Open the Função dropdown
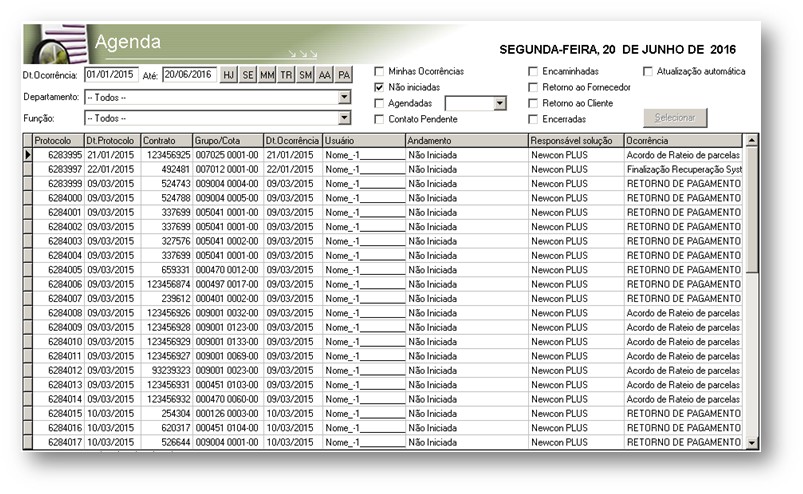 345,118
